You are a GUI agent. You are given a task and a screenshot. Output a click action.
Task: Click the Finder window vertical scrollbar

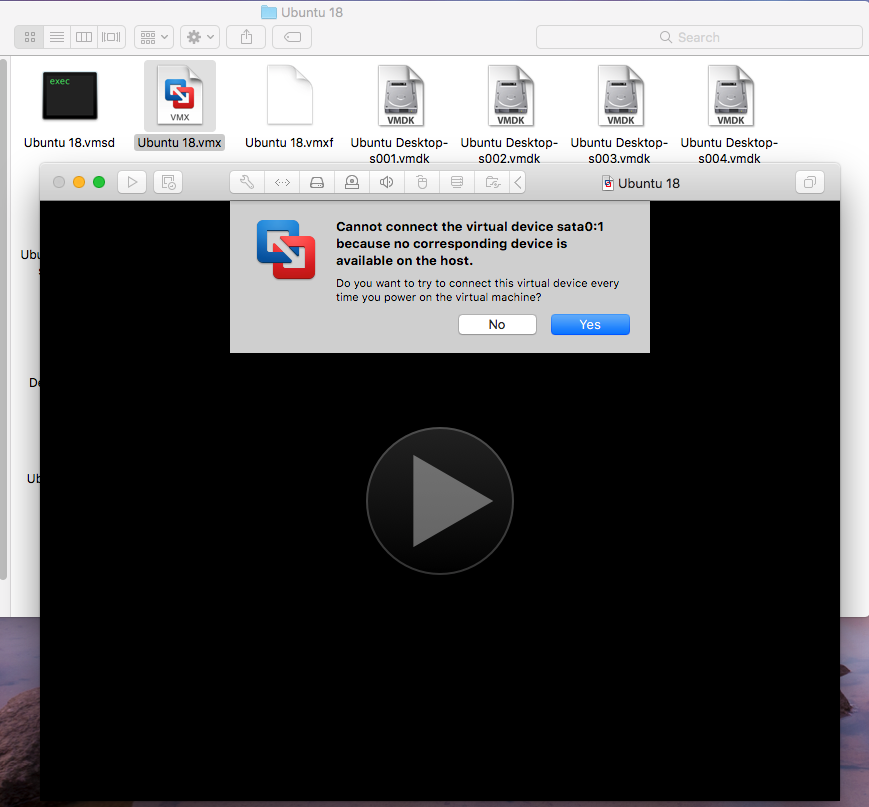click(x=3, y=319)
